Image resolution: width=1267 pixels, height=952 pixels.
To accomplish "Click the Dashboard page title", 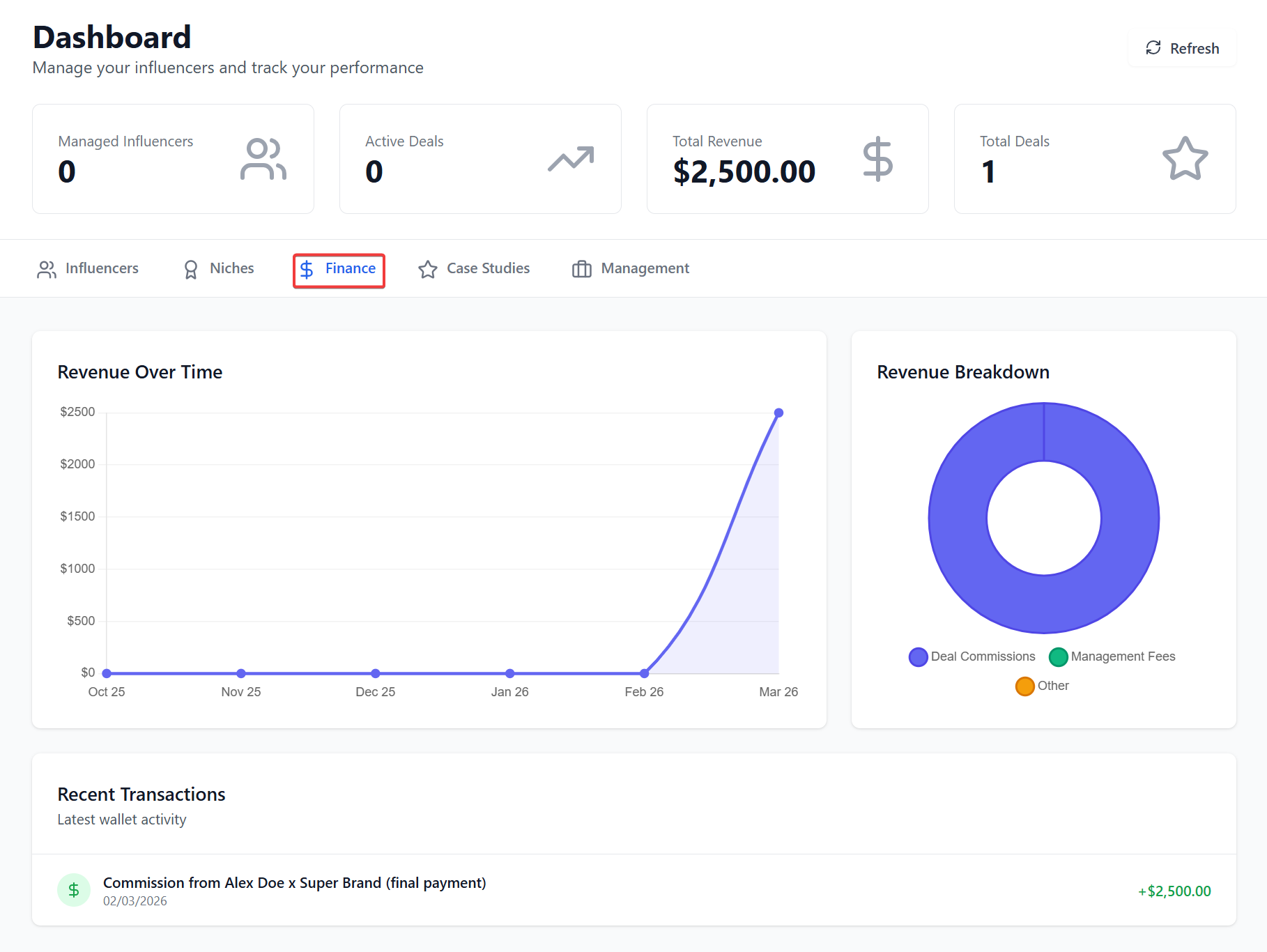I will (x=112, y=37).
